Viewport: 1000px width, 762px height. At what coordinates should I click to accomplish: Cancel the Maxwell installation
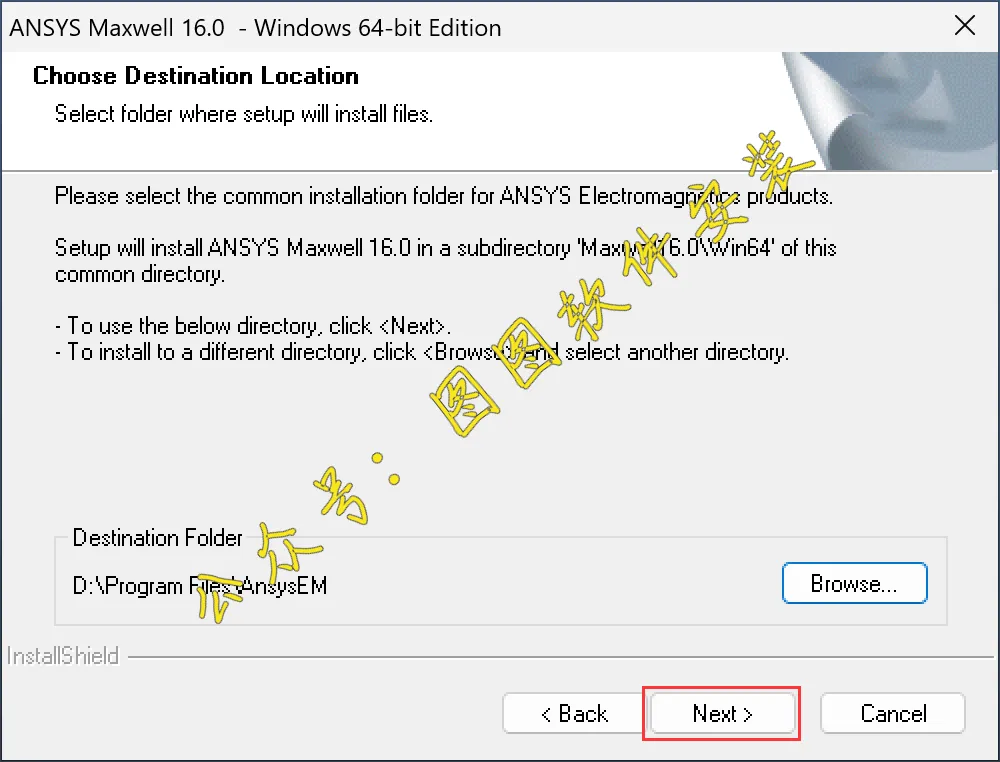893,714
